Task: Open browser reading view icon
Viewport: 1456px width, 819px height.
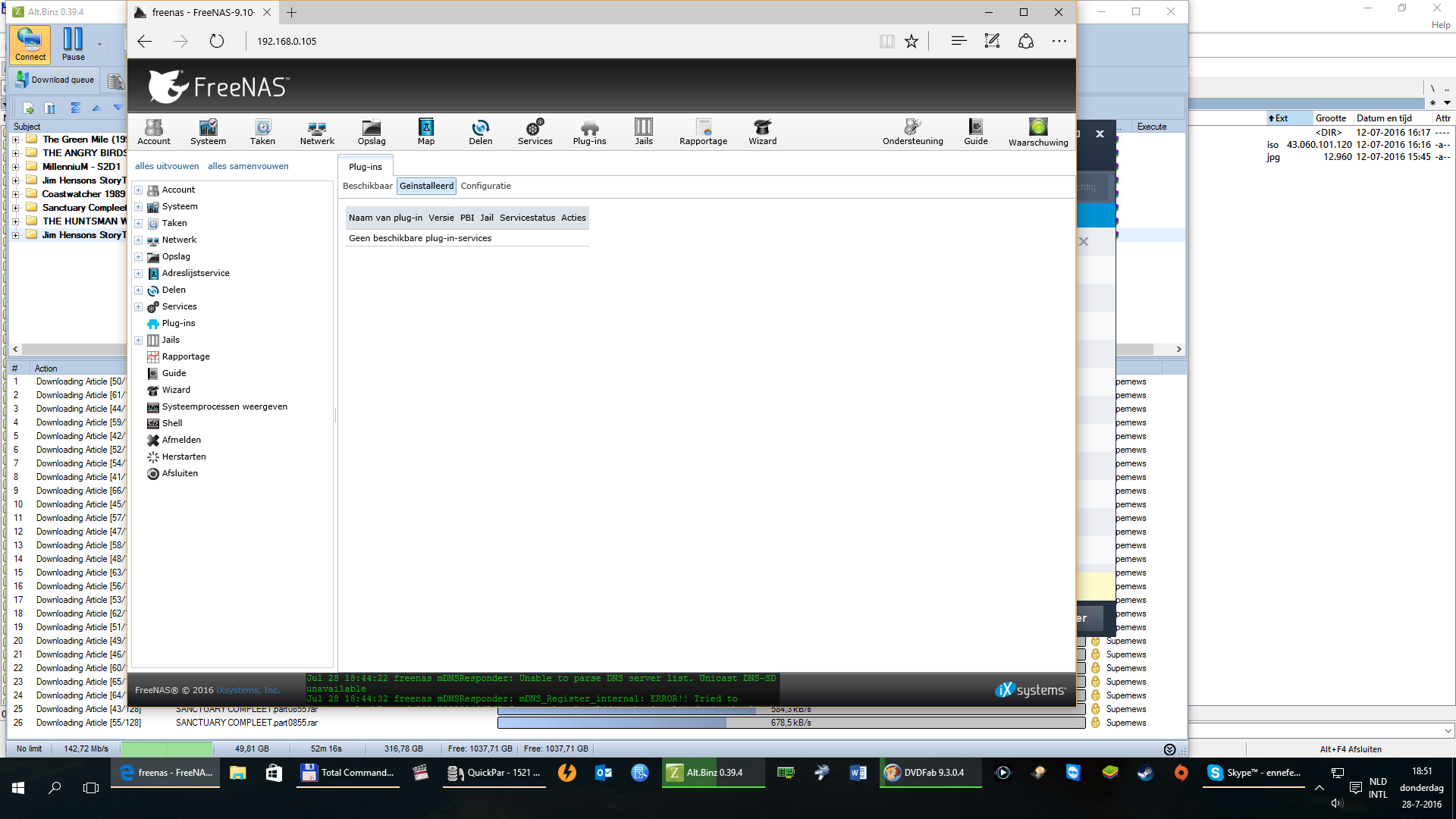Action: (x=886, y=41)
